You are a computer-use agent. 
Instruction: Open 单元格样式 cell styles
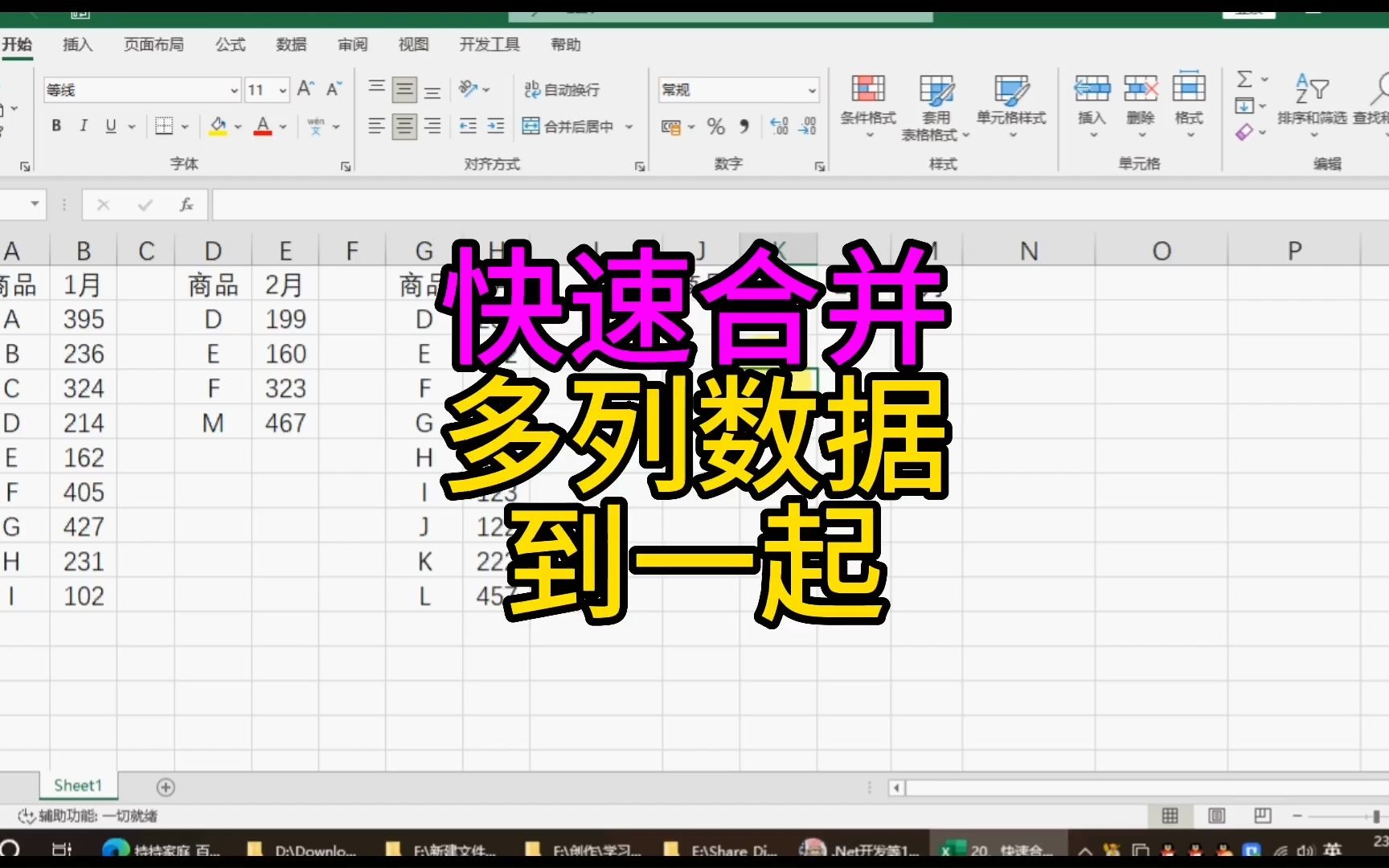1011,105
